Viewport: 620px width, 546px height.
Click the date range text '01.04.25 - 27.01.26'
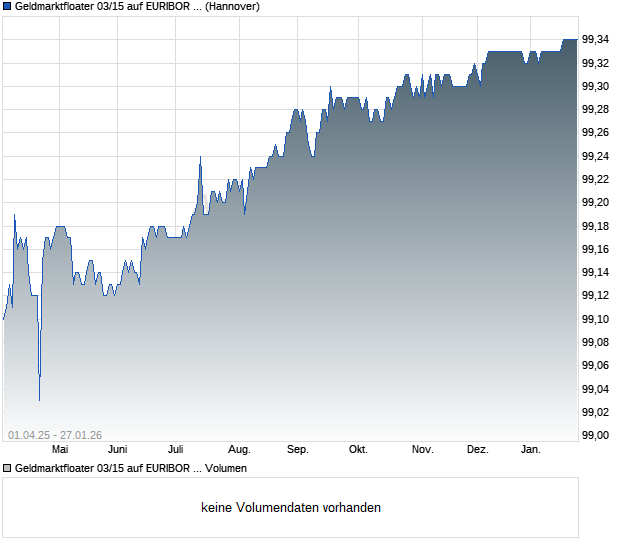pos(55,435)
